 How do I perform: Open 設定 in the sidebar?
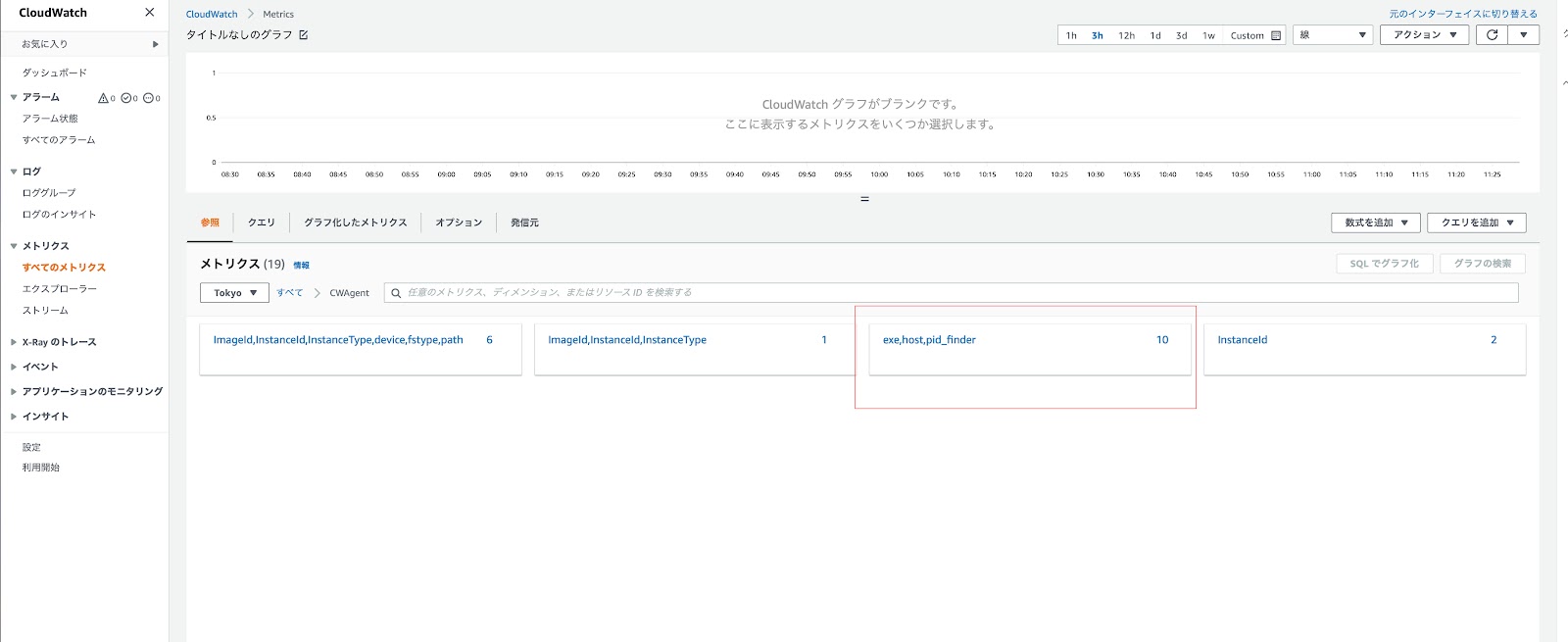31,447
